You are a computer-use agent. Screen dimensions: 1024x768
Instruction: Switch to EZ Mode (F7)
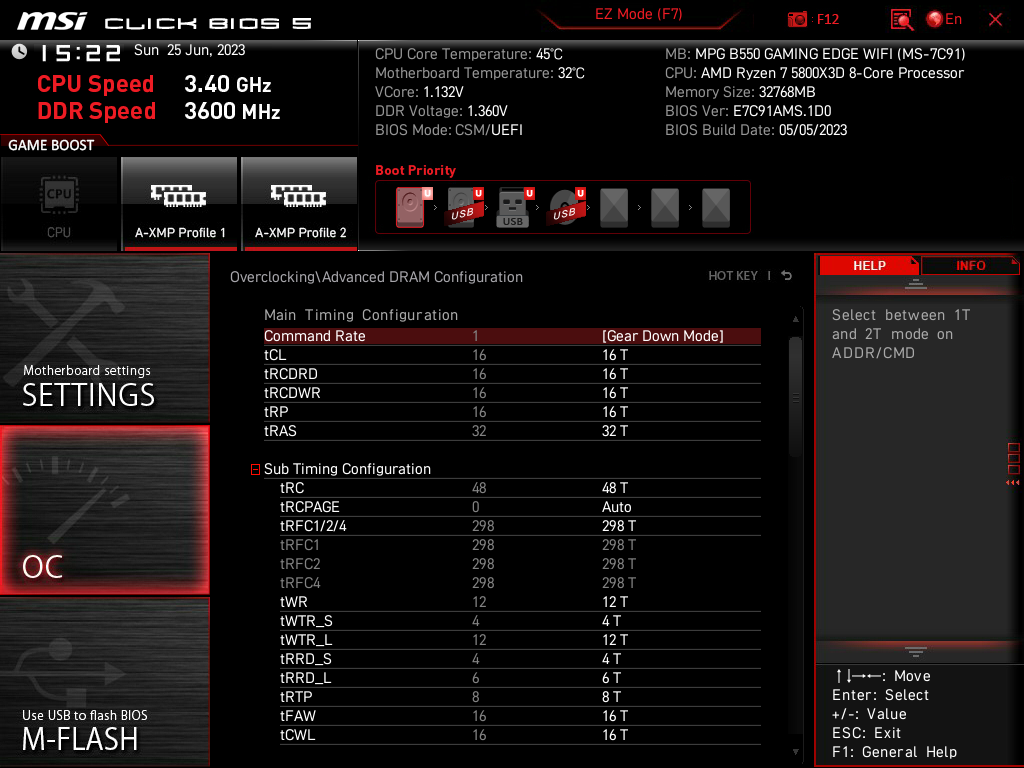pyautogui.click(x=638, y=14)
